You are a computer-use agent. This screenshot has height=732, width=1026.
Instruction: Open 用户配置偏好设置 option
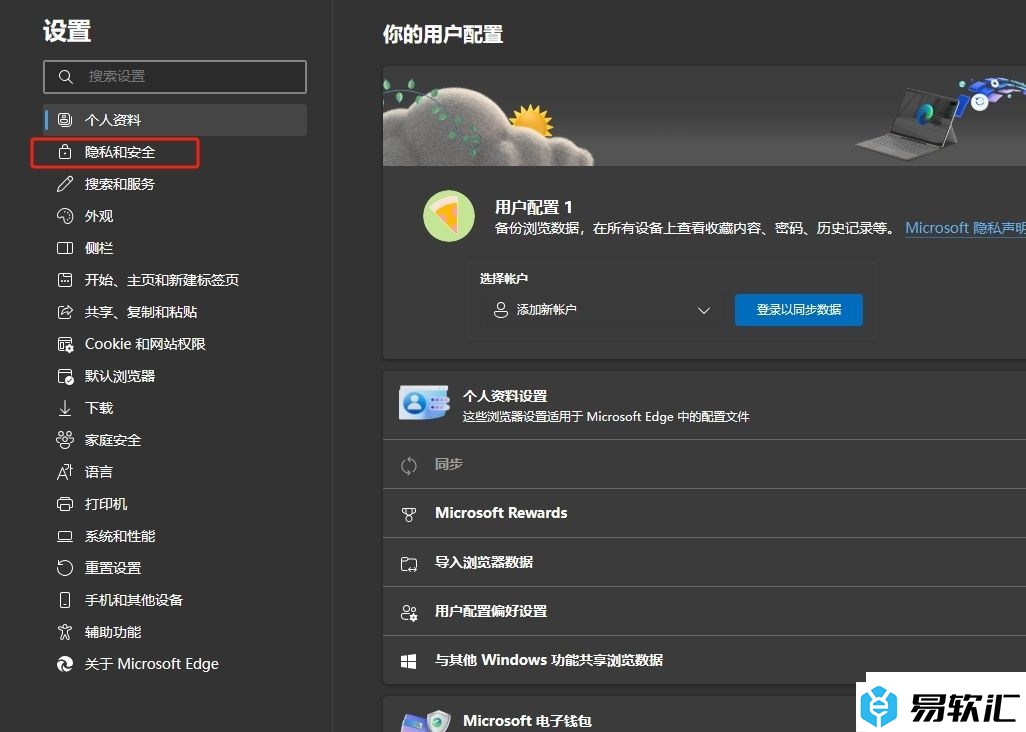click(704, 611)
